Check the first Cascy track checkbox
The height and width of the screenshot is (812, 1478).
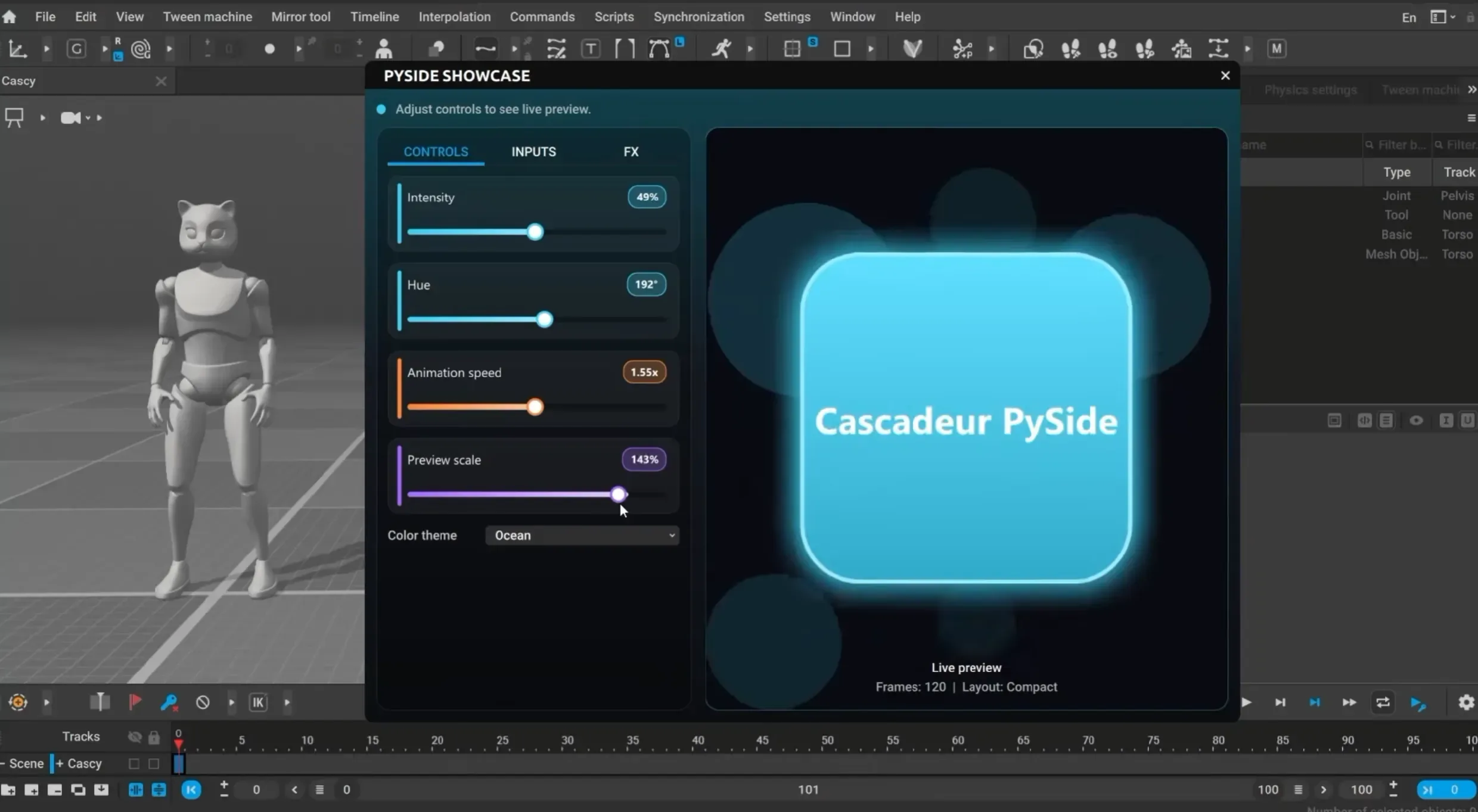[134, 764]
